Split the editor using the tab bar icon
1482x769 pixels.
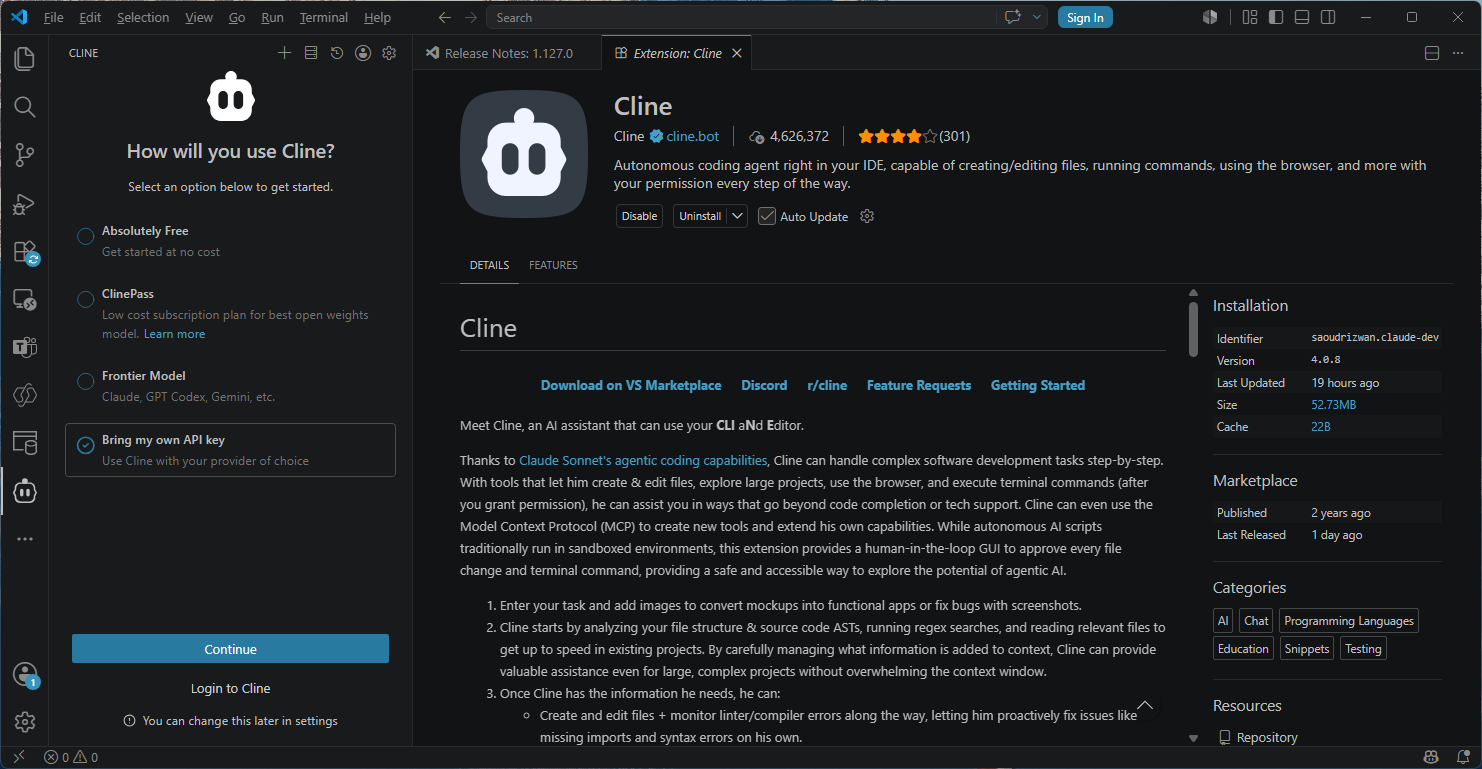1432,53
